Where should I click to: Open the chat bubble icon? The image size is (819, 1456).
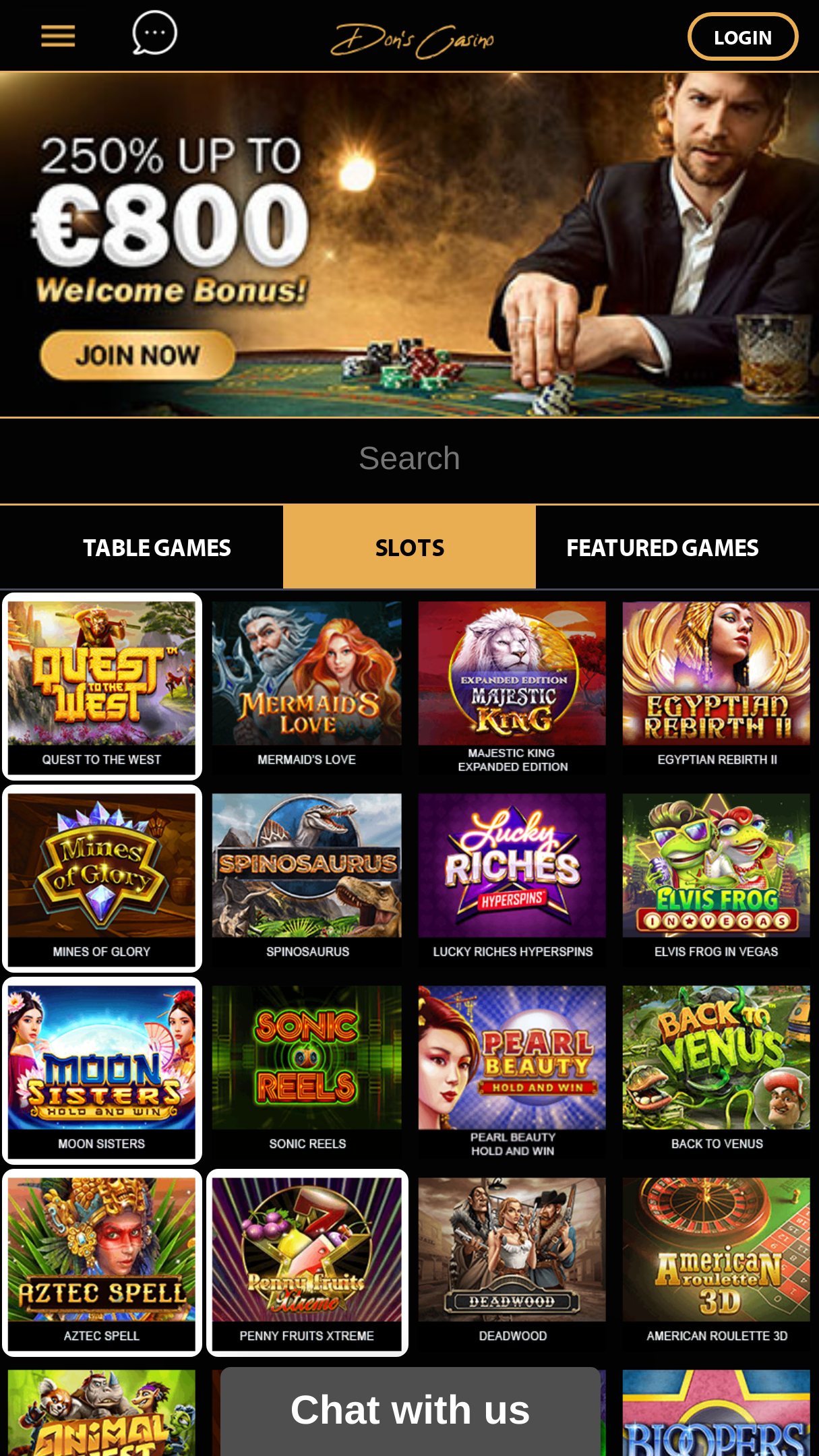[x=154, y=33]
